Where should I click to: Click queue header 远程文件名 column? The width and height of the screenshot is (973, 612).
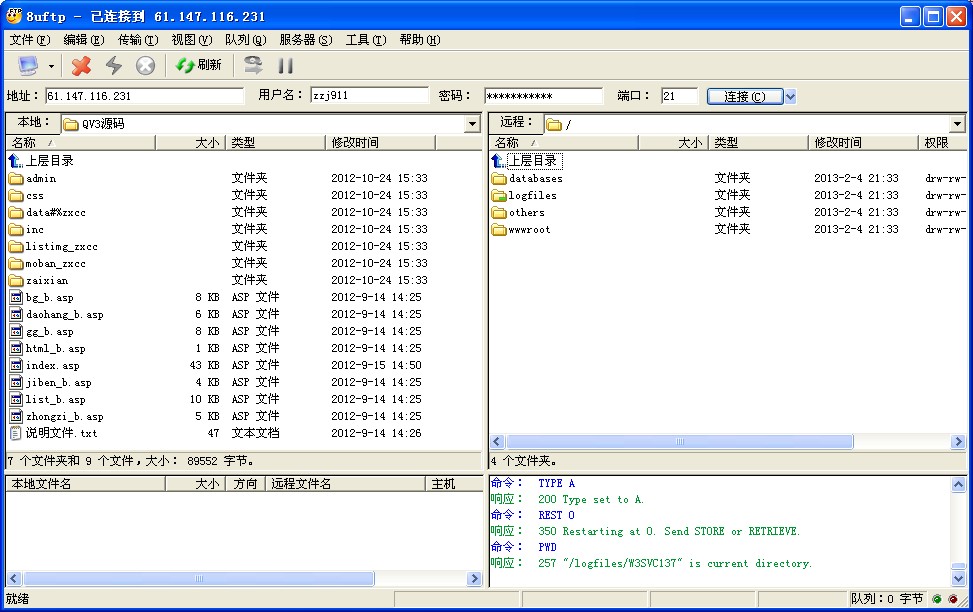[x=346, y=484]
